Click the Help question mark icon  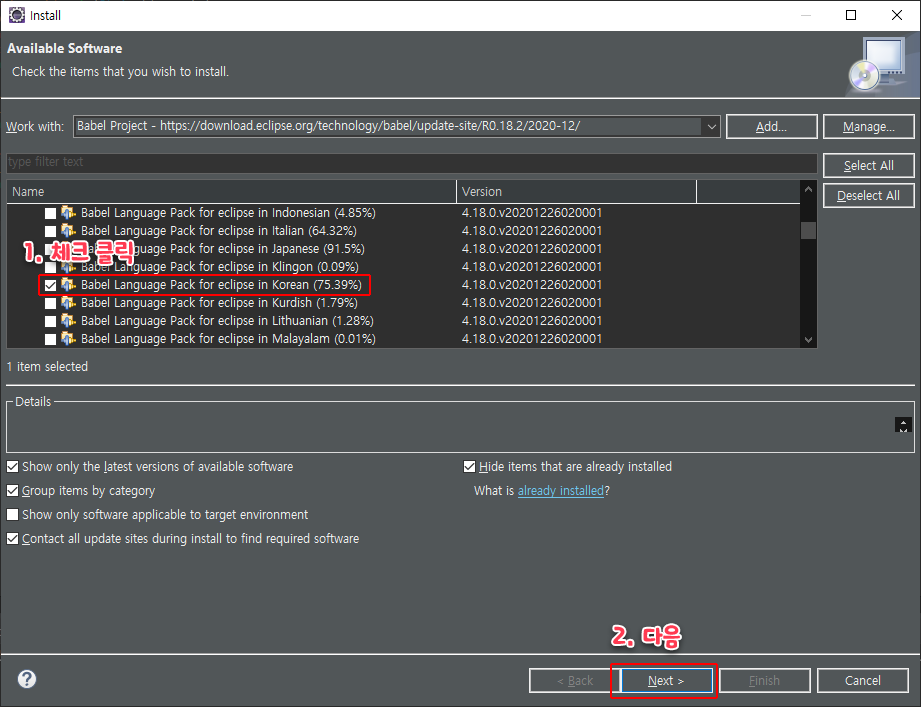pyautogui.click(x=27, y=679)
